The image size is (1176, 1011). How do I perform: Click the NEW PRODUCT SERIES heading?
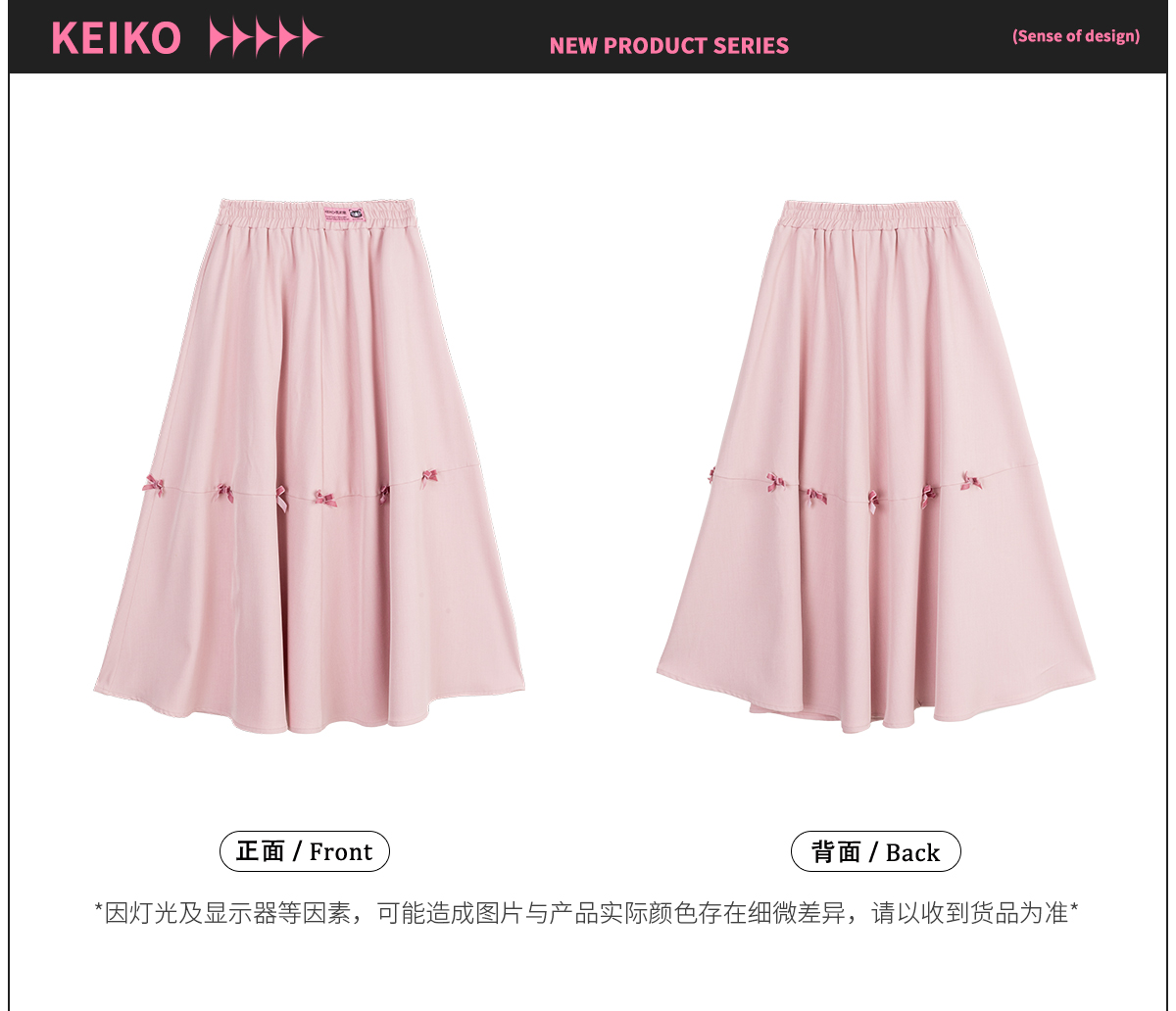pos(669,45)
